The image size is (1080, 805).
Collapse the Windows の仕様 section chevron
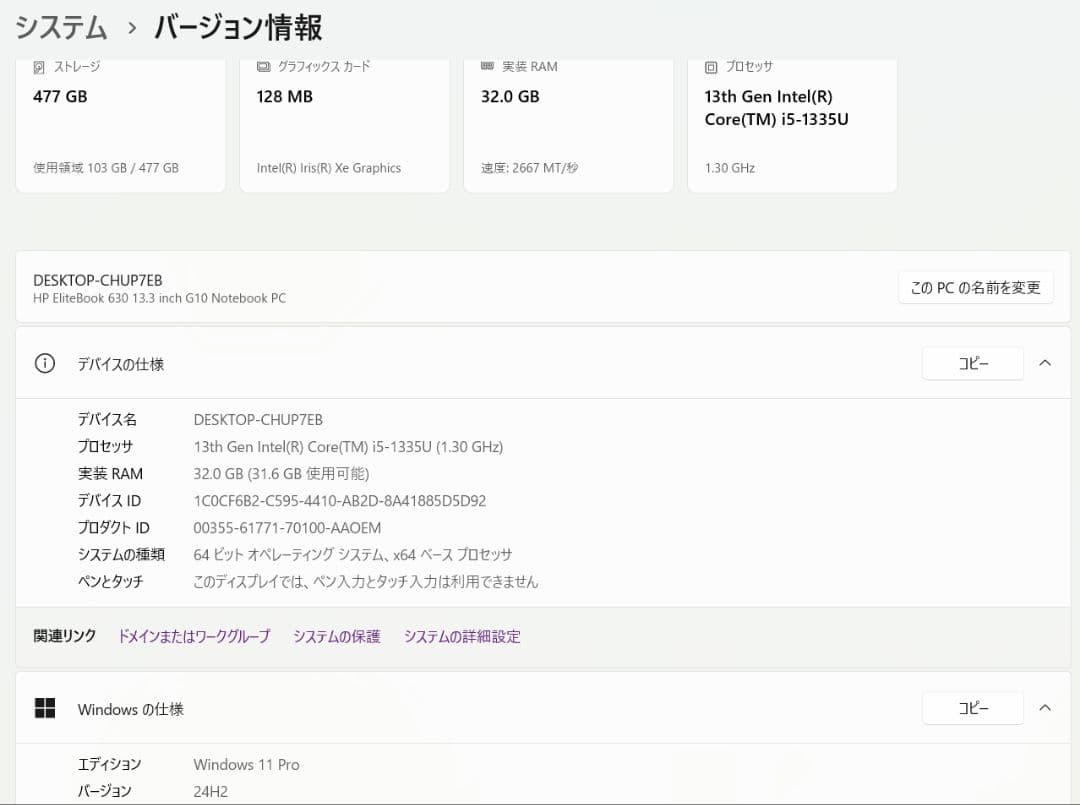coord(1044,708)
